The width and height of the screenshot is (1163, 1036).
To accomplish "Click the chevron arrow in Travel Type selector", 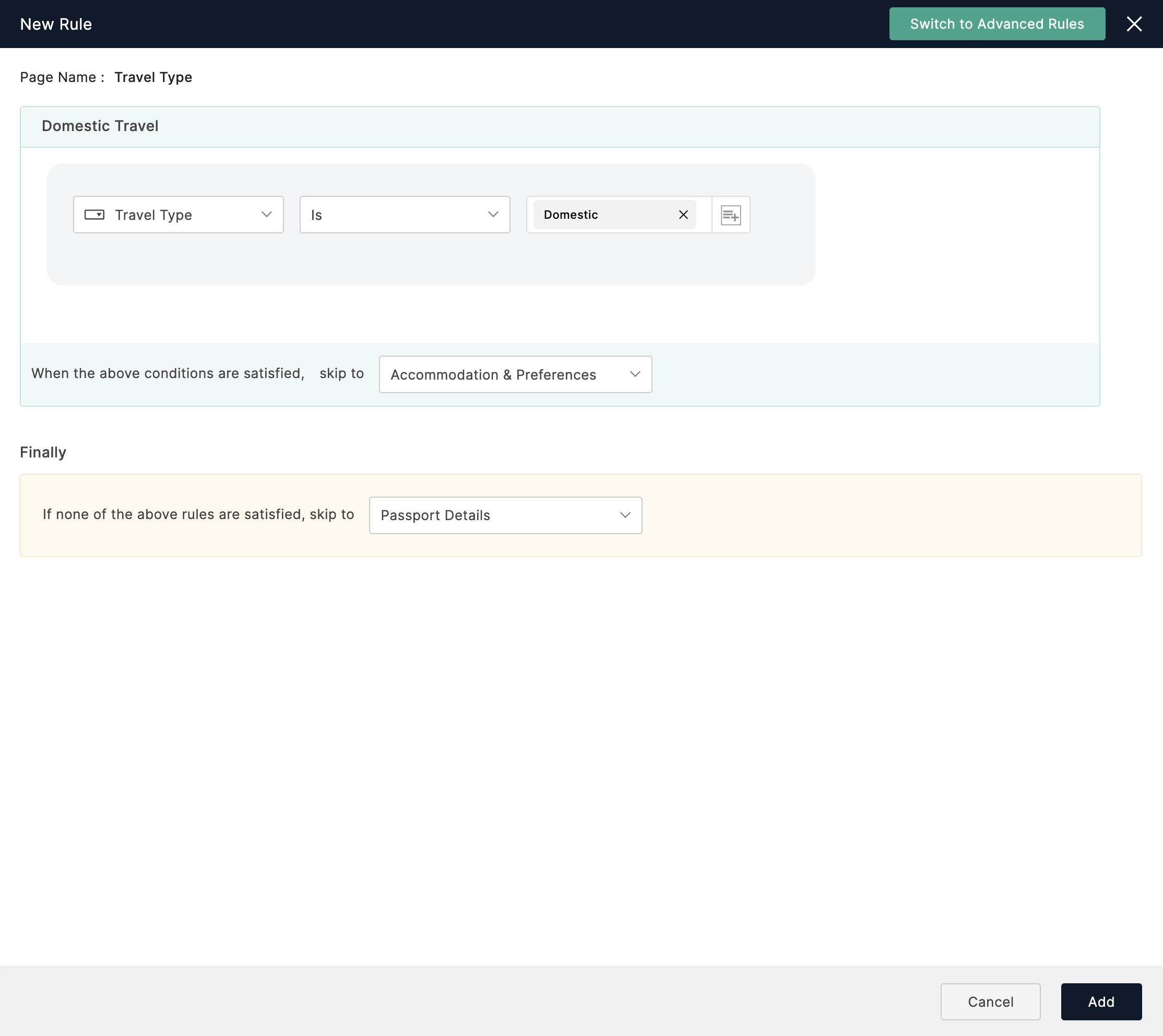I will pyautogui.click(x=266, y=215).
